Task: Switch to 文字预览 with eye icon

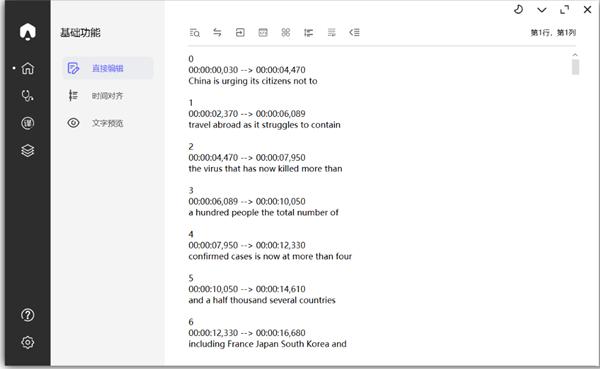Action: (108, 123)
